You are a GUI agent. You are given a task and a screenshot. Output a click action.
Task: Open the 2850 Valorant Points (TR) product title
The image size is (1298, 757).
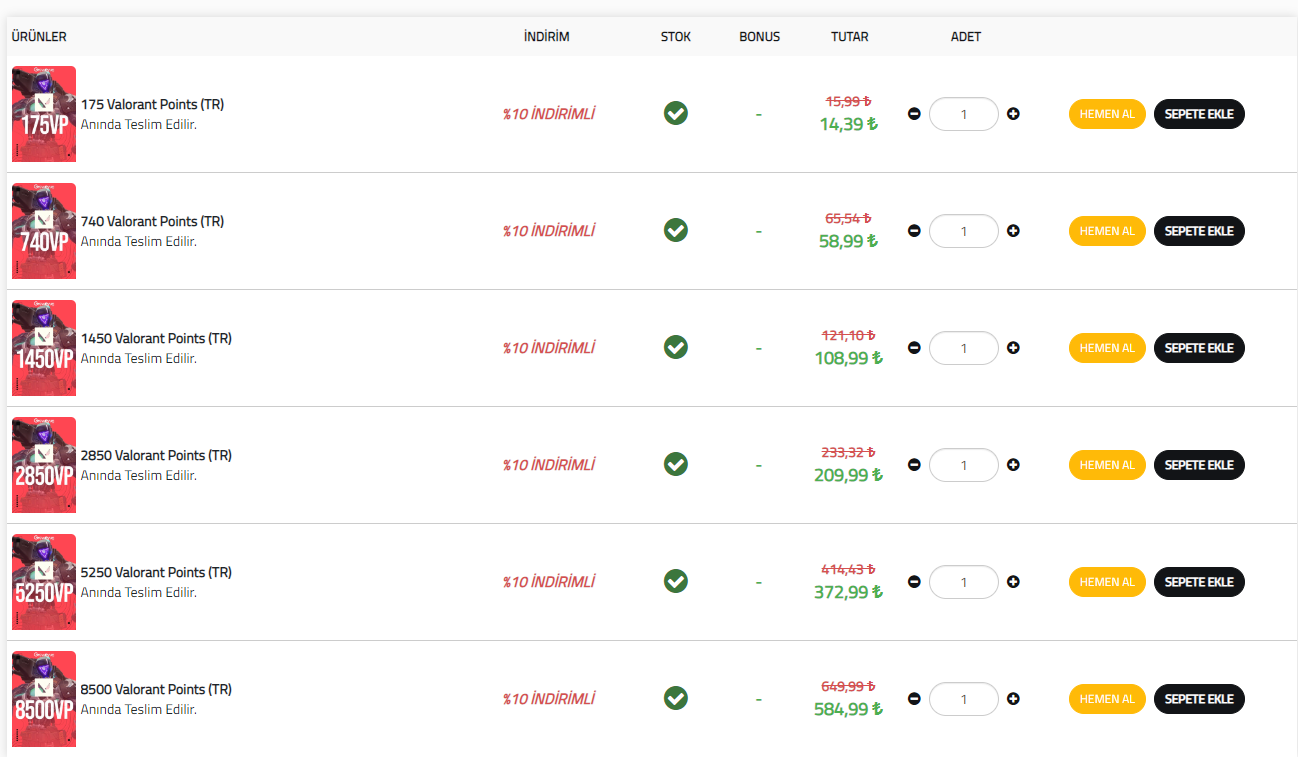tap(156, 455)
